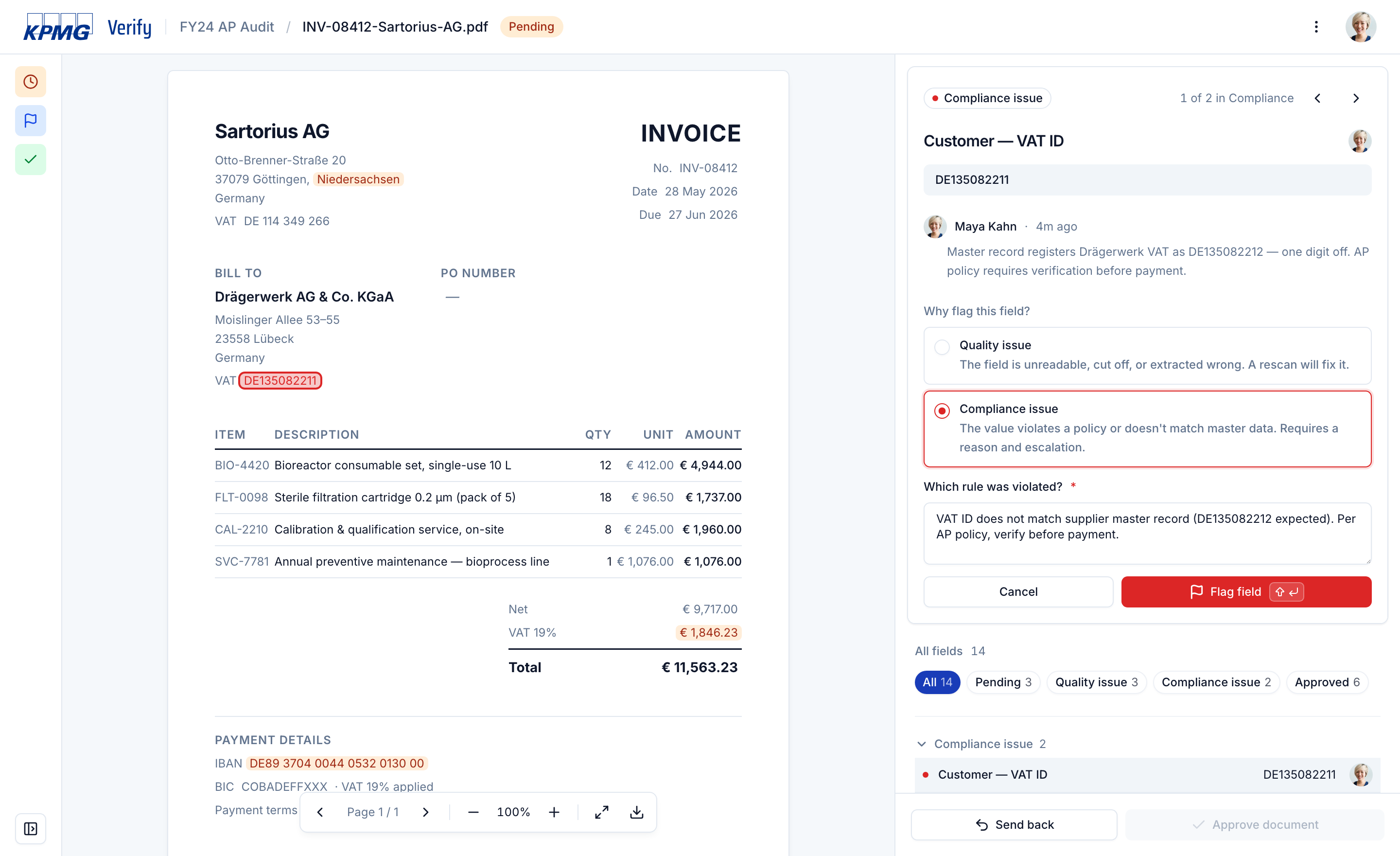The image size is (1400, 856).
Task: Zoom out the invoice with minus icon
Action: coord(473,812)
